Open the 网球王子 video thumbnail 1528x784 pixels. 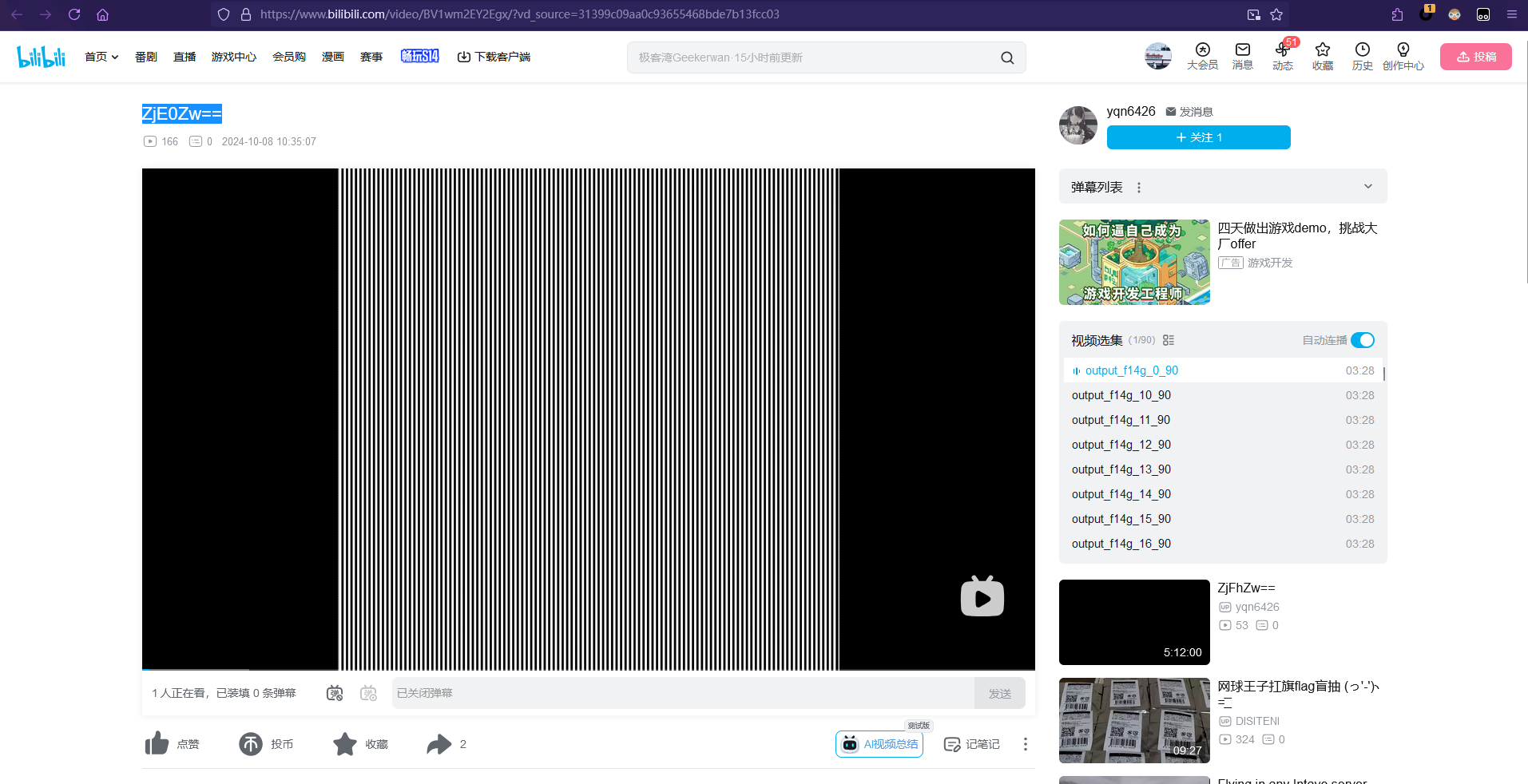pos(1134,720)
